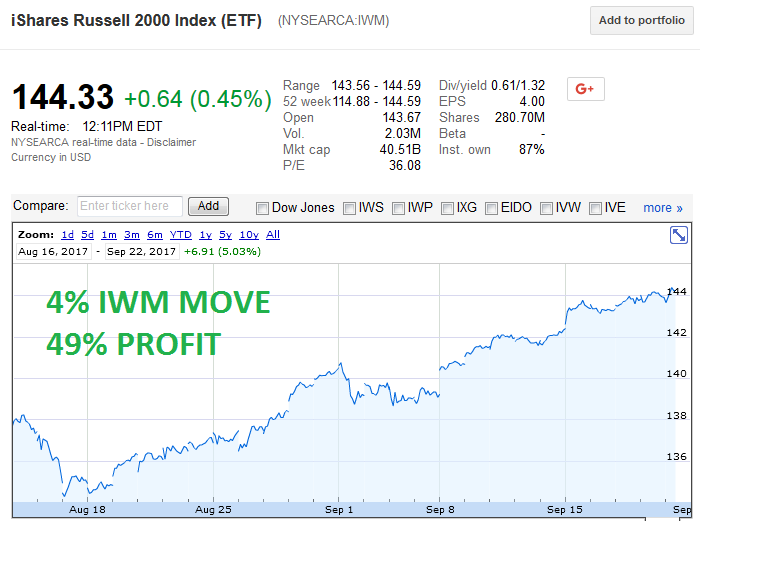The height and width of the screenshot is (585, 773).
Task: Open the Disclaimer link
Action: pos(174,142)
